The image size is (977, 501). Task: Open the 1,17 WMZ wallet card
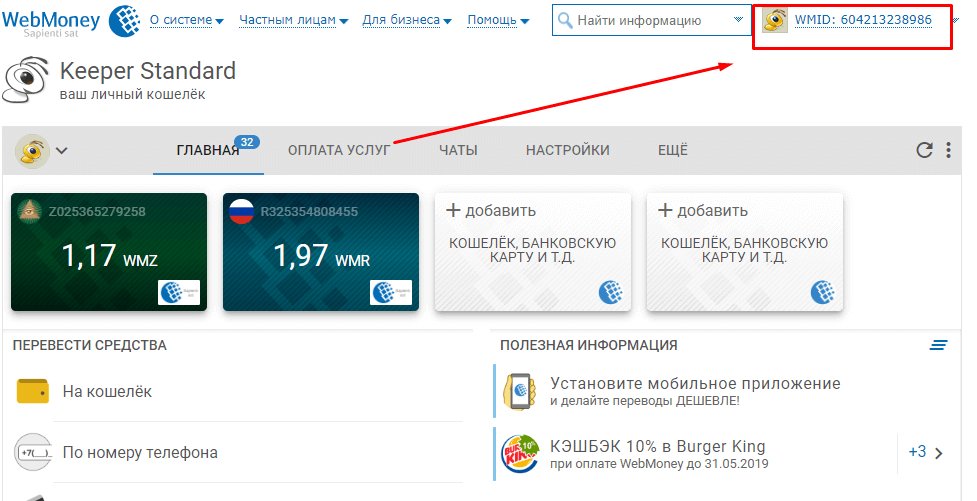tap(109, 252)
